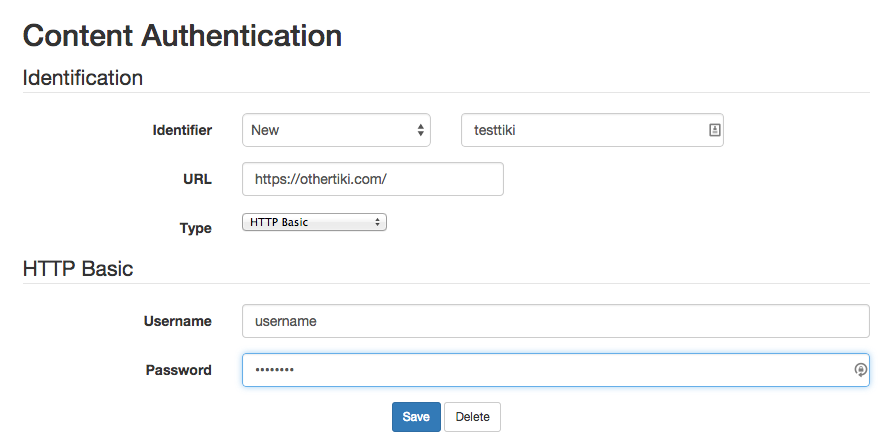This screenshot has height=443, width=892.
Task: Open the Type dropdown set to HTTP Basic
Action: pyautogui.click(x=314, y=222)
